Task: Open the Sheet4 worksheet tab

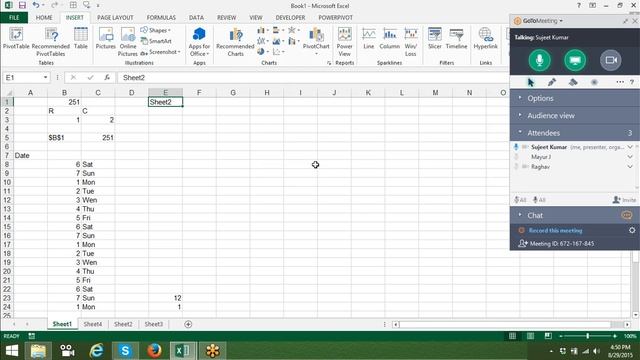Action: click(93, 324)
